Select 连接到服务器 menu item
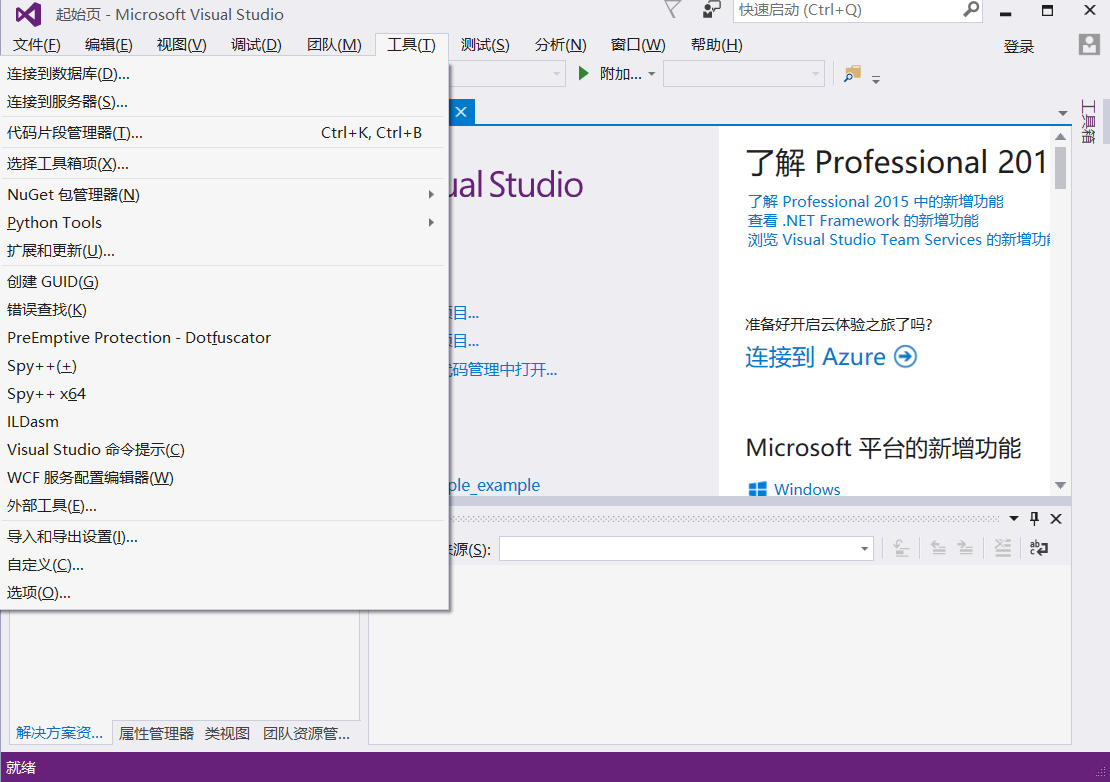The image size is (1110, 782). 223,102
